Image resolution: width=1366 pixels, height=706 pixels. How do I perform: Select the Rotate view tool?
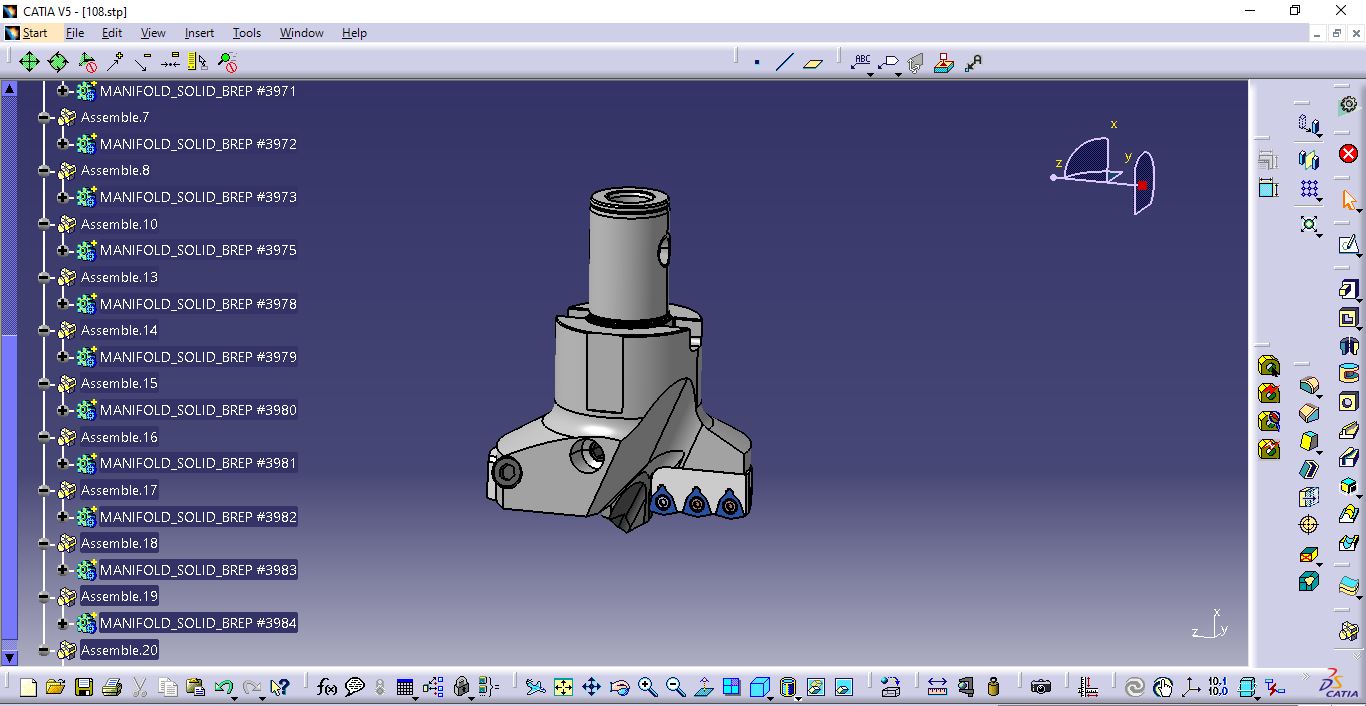619,687
